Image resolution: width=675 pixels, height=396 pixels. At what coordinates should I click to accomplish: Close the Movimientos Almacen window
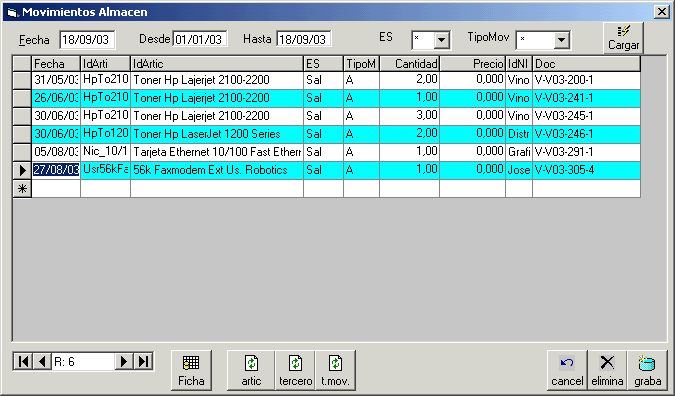coord(661,12)
